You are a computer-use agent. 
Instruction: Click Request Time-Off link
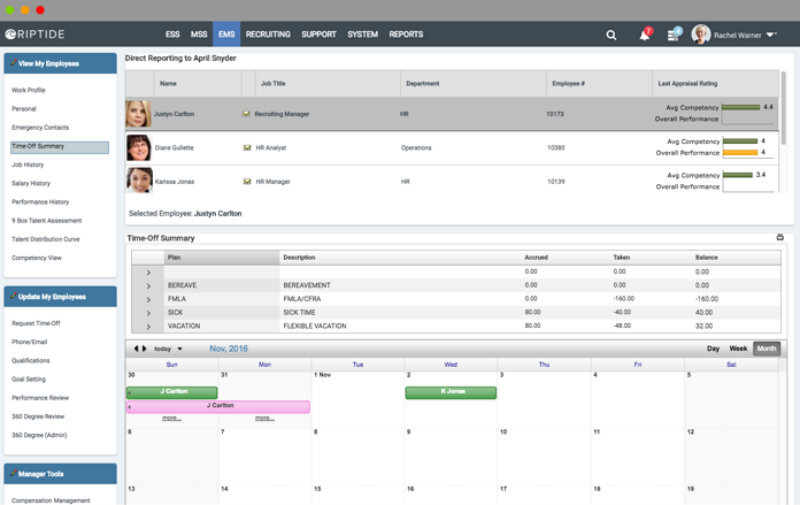pyautogui.click(x=36, y=323)
